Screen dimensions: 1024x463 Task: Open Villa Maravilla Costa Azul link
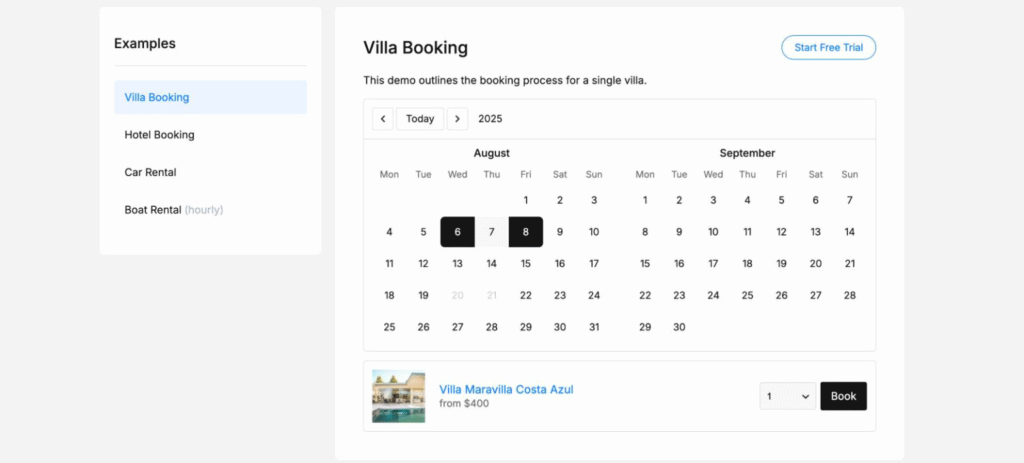click(x=506, y=389)
